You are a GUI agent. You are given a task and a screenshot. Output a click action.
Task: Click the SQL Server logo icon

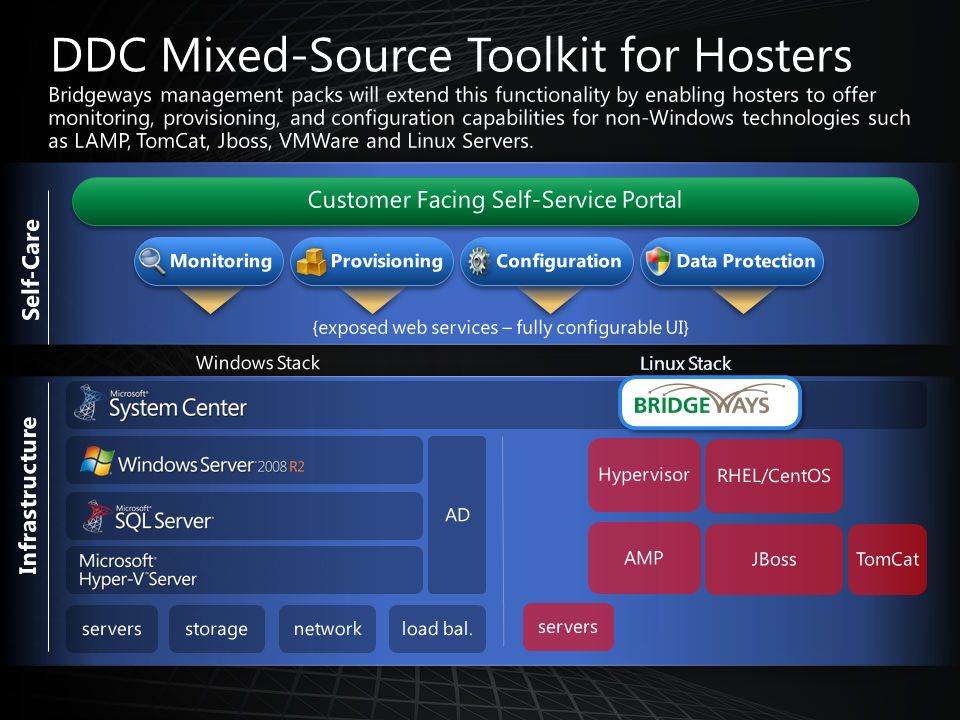[97, 516]
